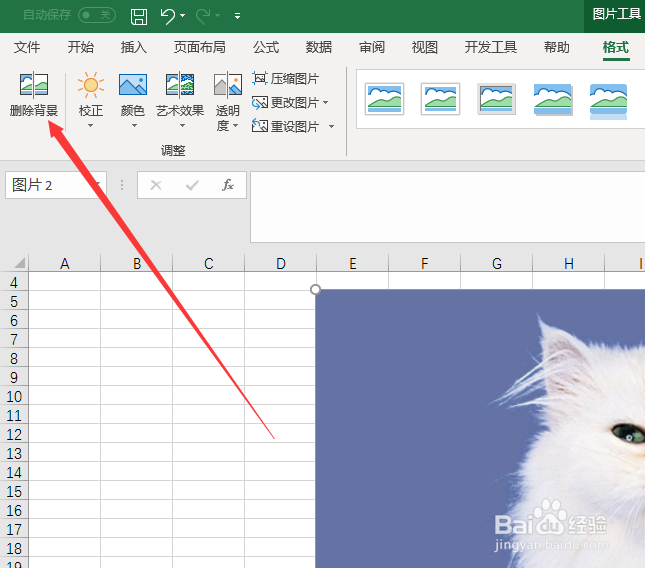The width and height of the screenshot is (645, 568).
Task: Select row 5 header
Action: 14,301
